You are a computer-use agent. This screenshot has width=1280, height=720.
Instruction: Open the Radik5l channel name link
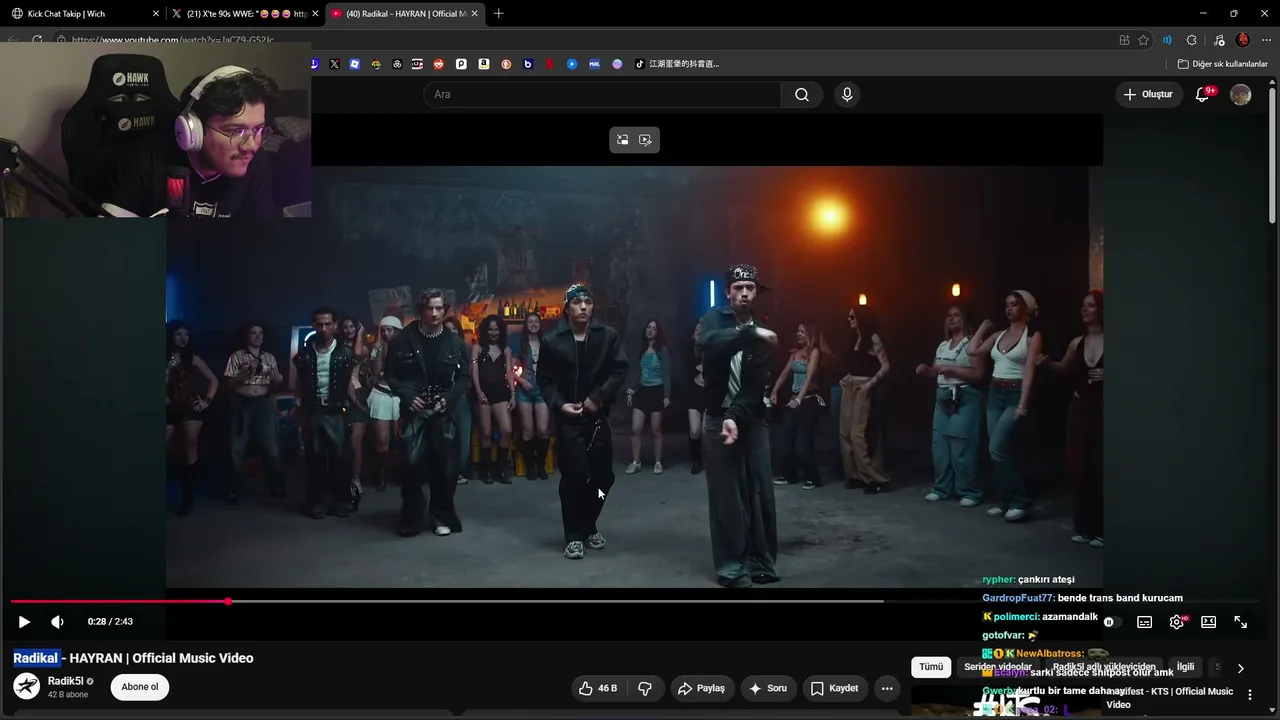(65, 681)
